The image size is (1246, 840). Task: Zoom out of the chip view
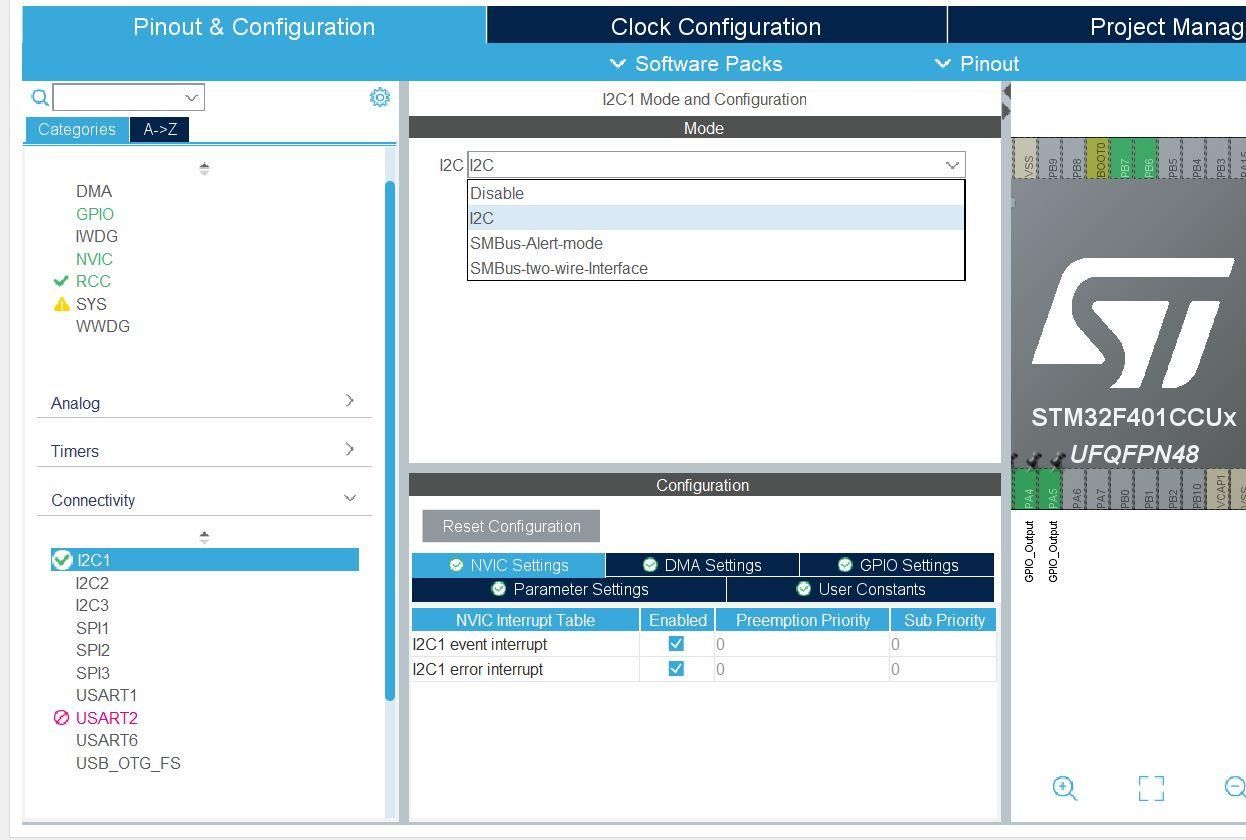(x=1236, y=789)
